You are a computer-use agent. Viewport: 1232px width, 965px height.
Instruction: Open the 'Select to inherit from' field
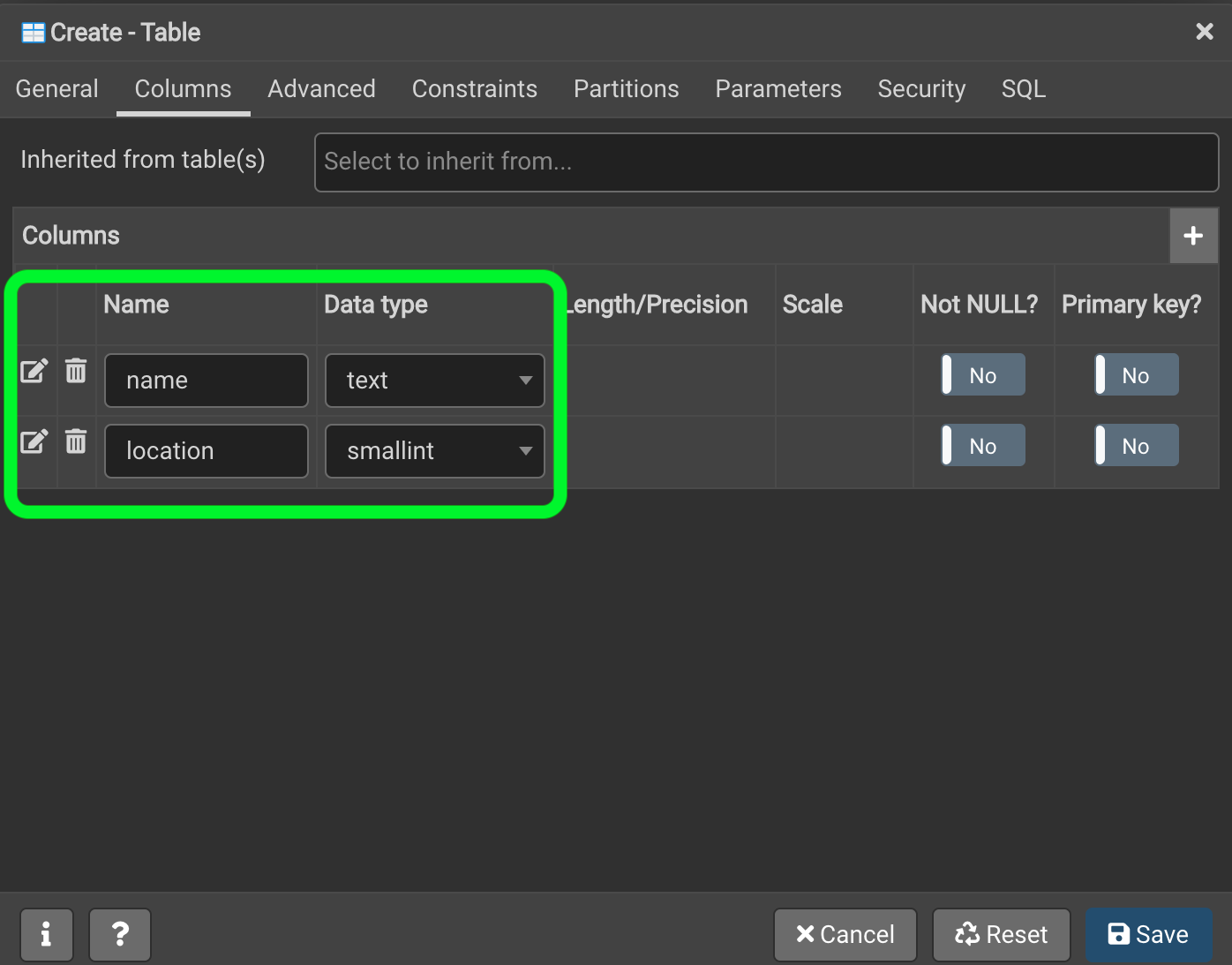click(x=766, y=162)
